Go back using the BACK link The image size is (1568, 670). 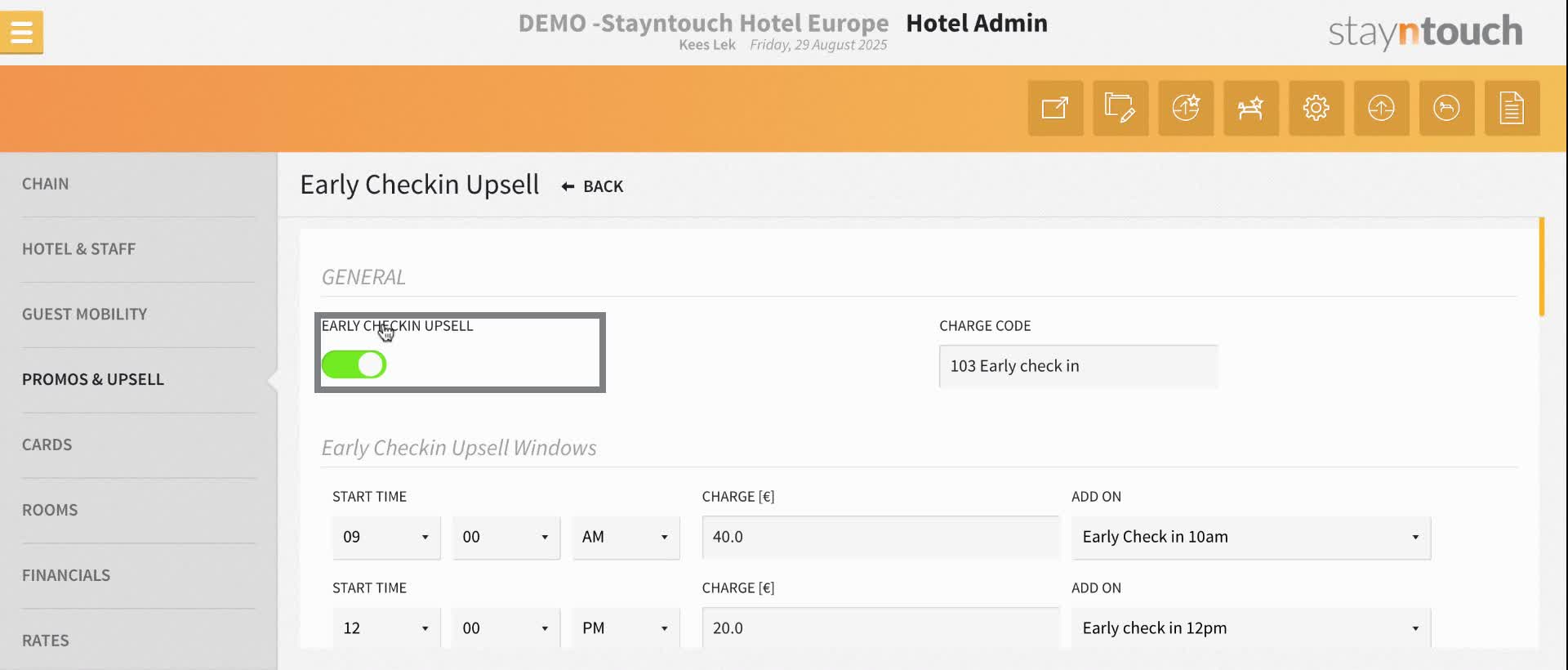click(x=592, y=186)
